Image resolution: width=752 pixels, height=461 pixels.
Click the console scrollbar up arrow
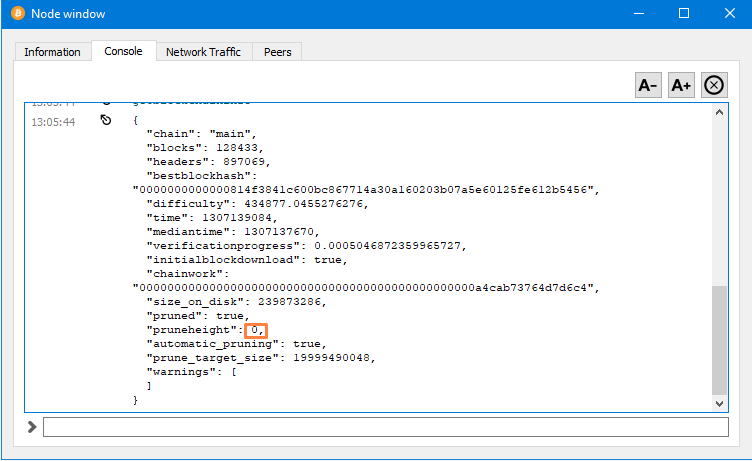click(719, 112)
